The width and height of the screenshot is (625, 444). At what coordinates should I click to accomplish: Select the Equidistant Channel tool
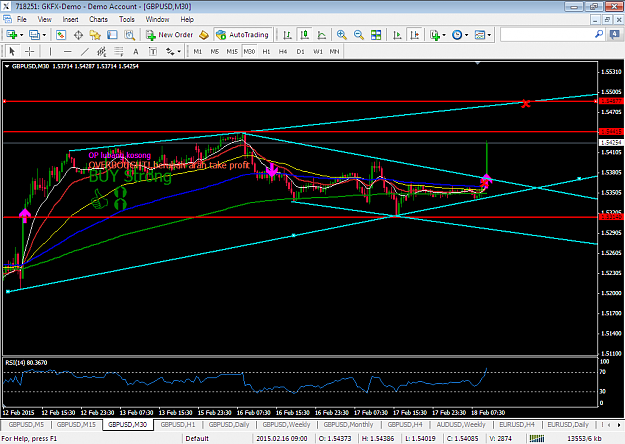click(102, 51)
